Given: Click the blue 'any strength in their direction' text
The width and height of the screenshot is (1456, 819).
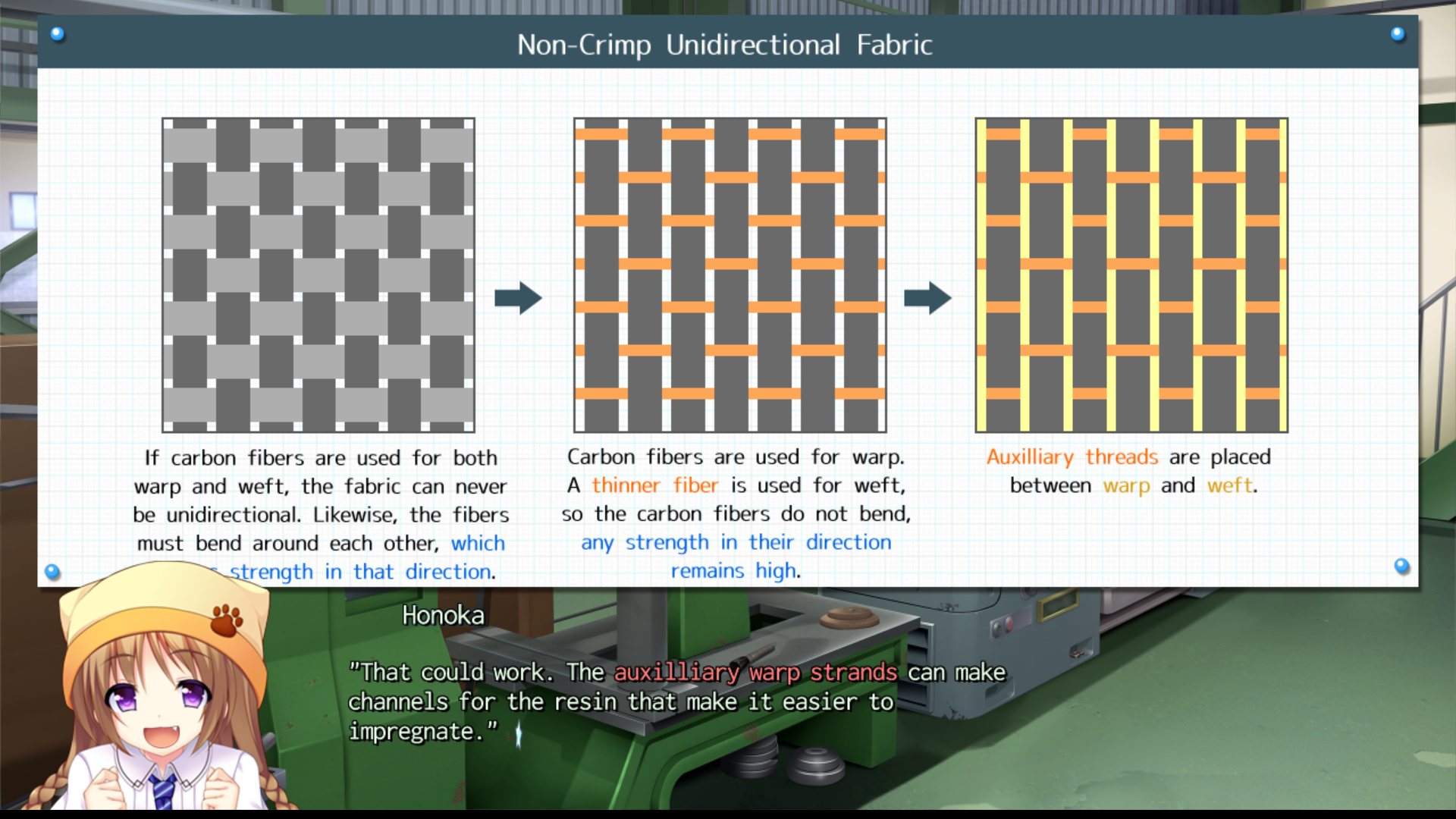Looking at the screenshot, I should coord(736,542).
